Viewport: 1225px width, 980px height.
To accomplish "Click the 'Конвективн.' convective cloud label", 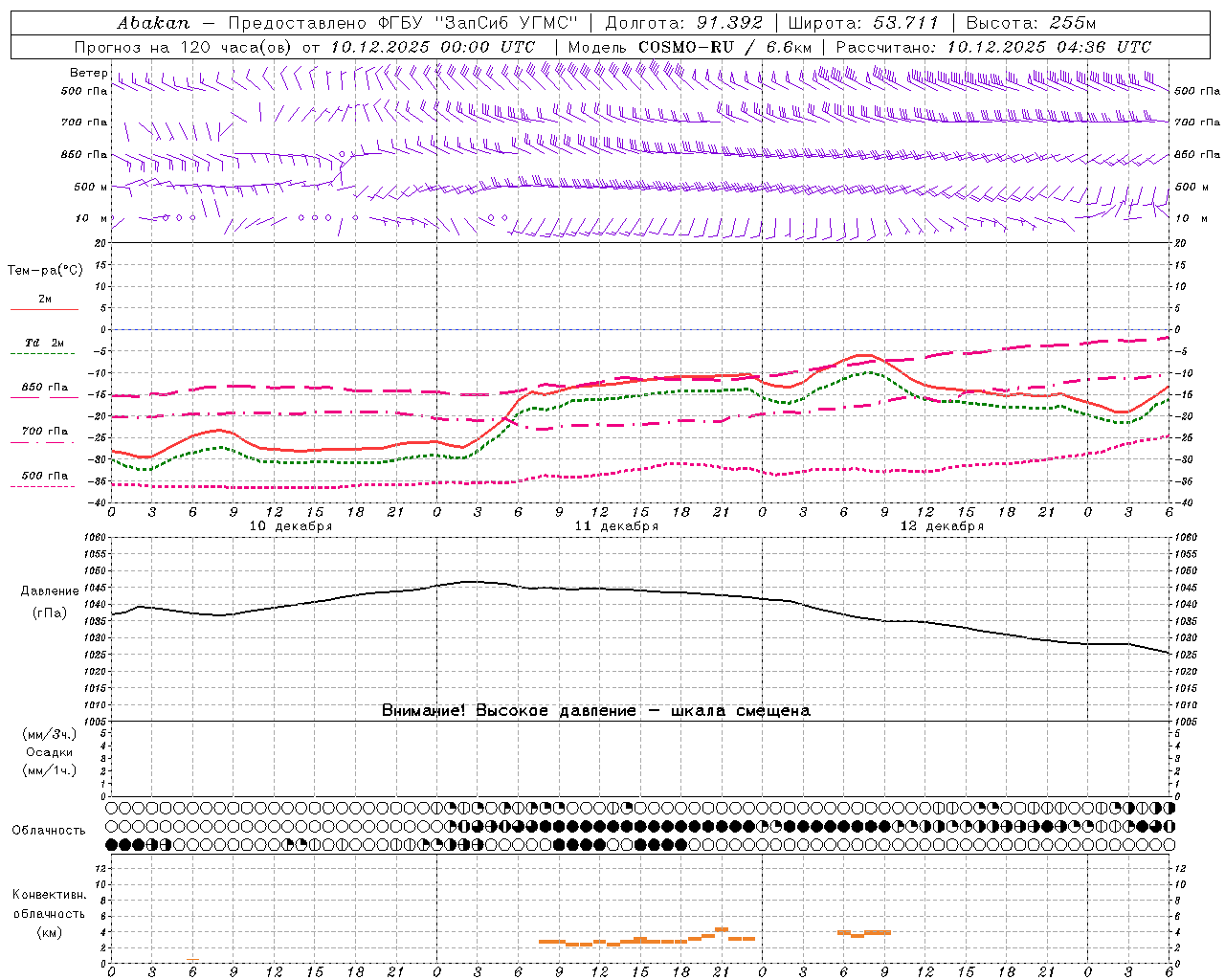I will point(49,895).
